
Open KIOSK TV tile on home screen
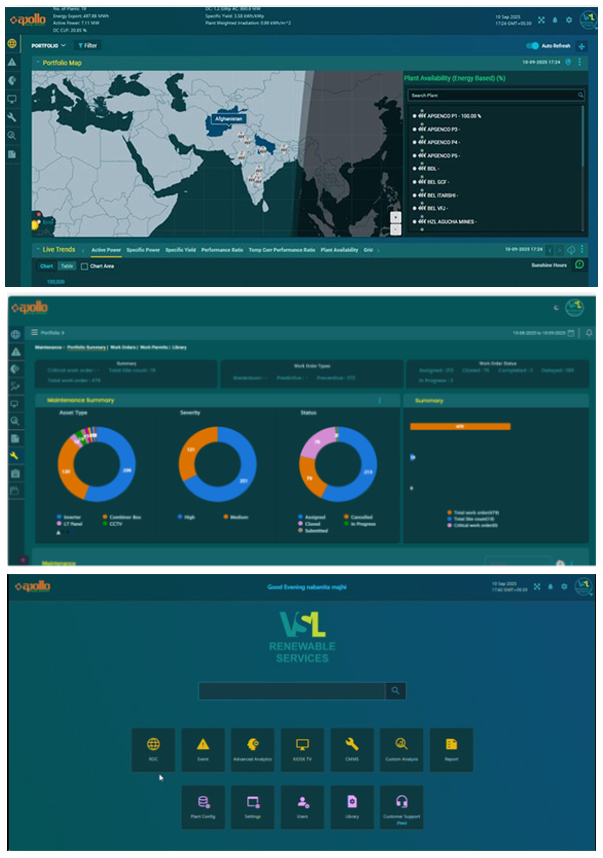302,750
